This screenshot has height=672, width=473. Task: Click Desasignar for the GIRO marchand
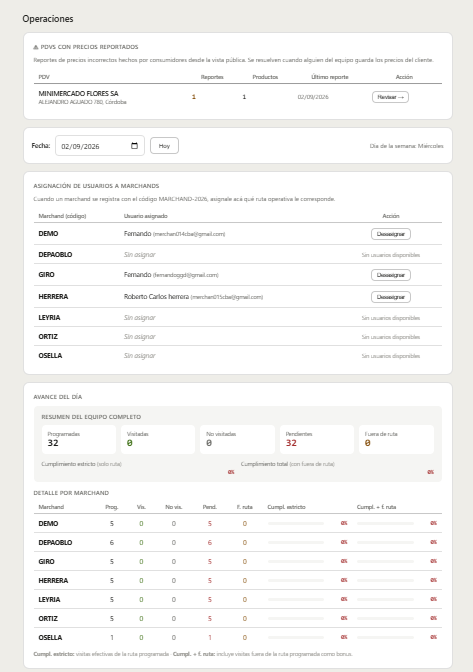point(391,275)
